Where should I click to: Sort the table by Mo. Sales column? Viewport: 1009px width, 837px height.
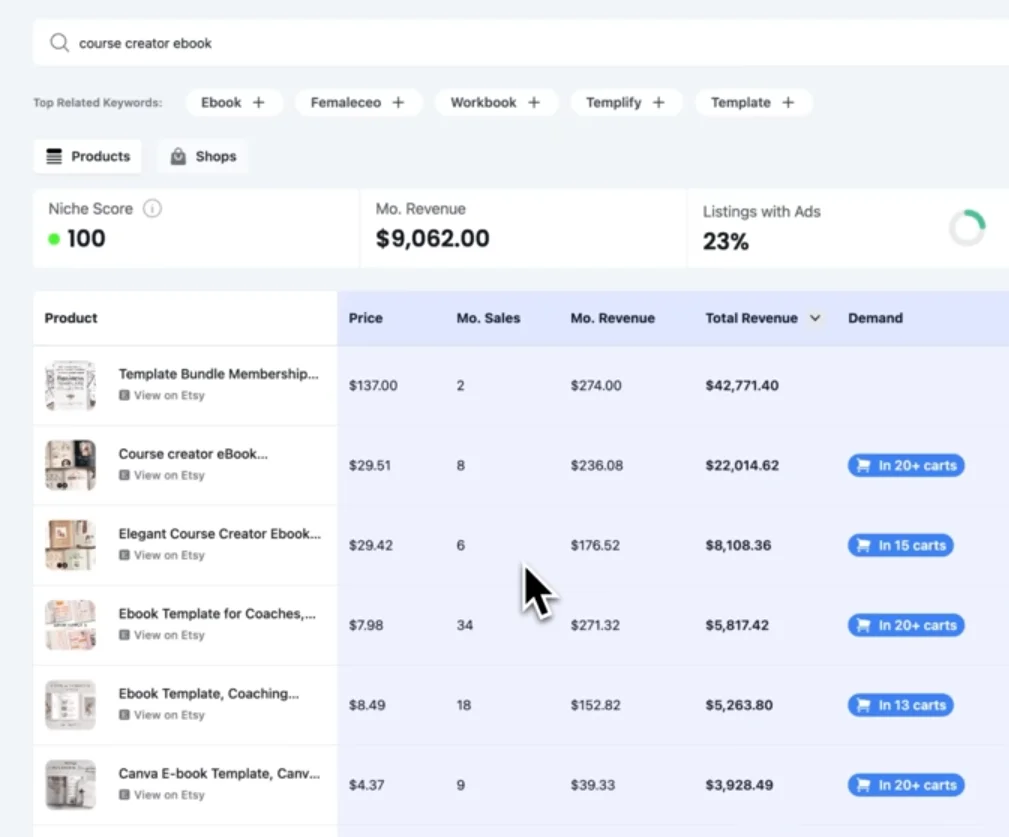pyautogui.click(x=488, y=318)
